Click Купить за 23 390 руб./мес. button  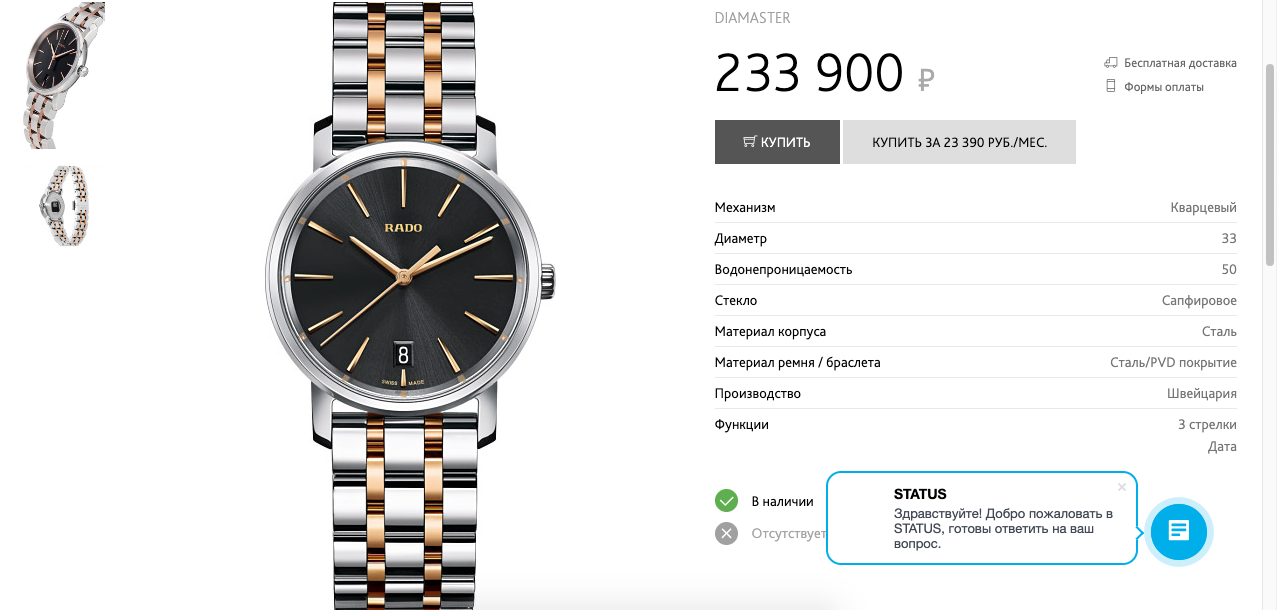tap(959, 142)
